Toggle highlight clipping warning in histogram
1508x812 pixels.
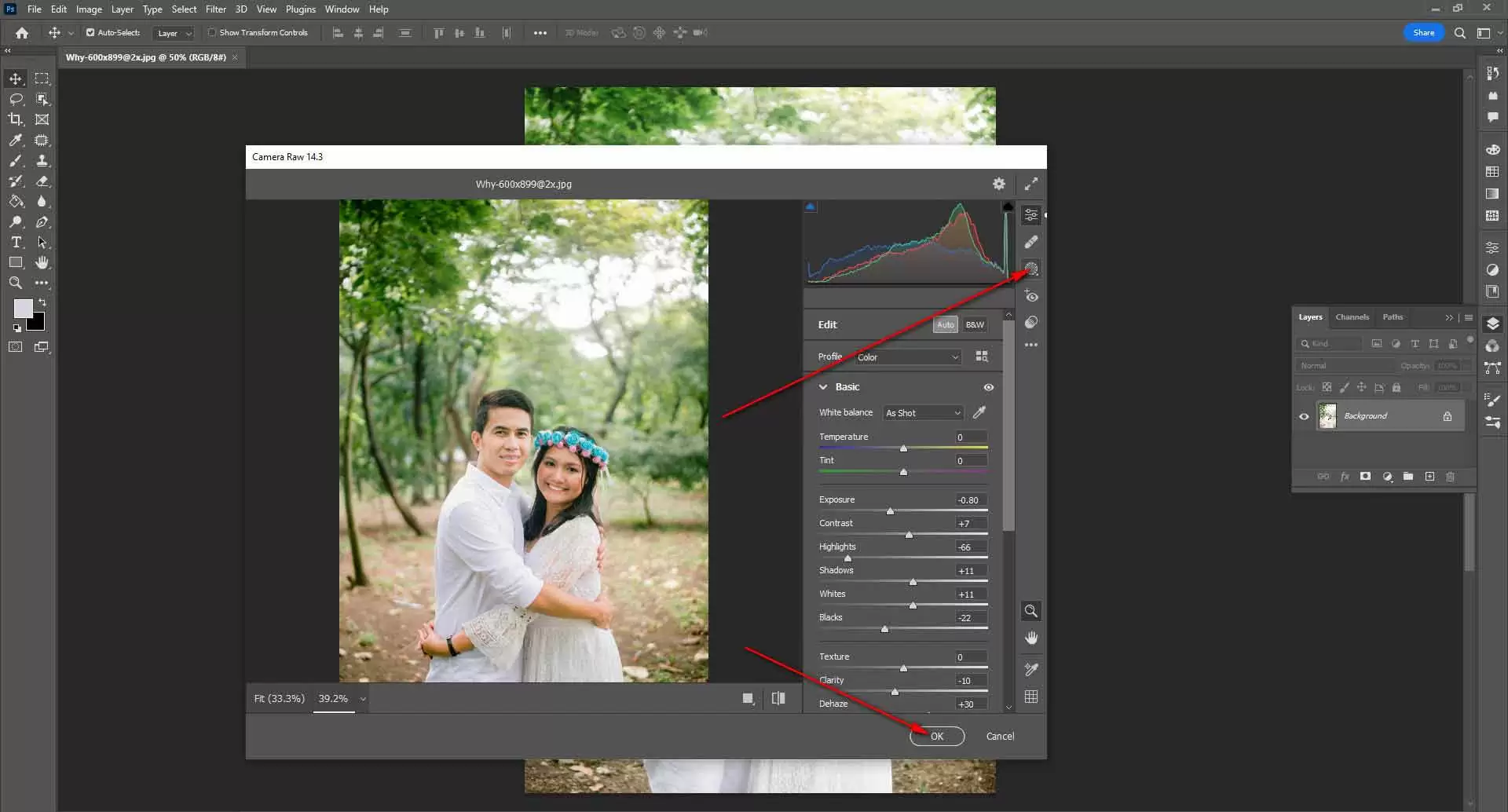pyautogui.click(x=1008, y=207)
